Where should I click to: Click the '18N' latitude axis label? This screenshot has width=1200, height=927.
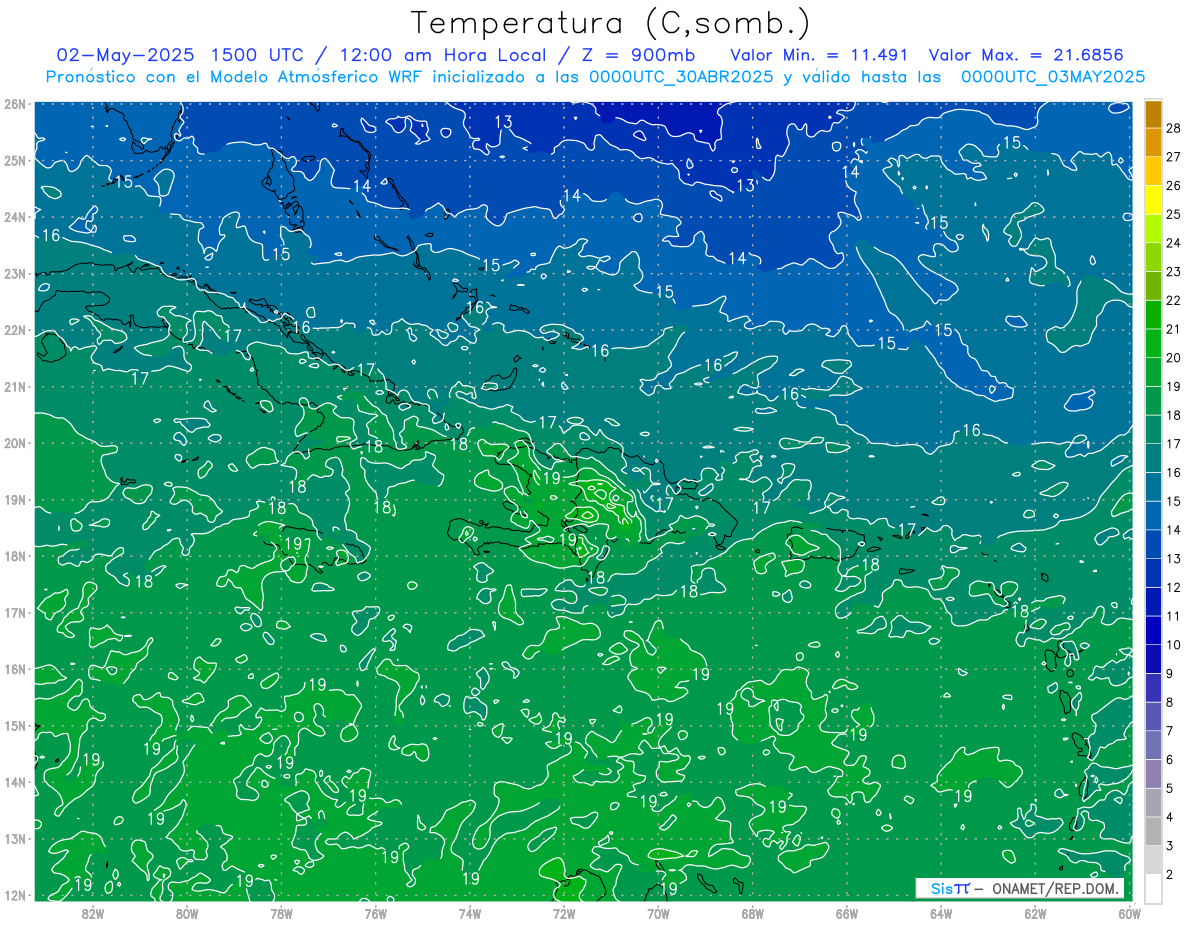coord(13,556)
